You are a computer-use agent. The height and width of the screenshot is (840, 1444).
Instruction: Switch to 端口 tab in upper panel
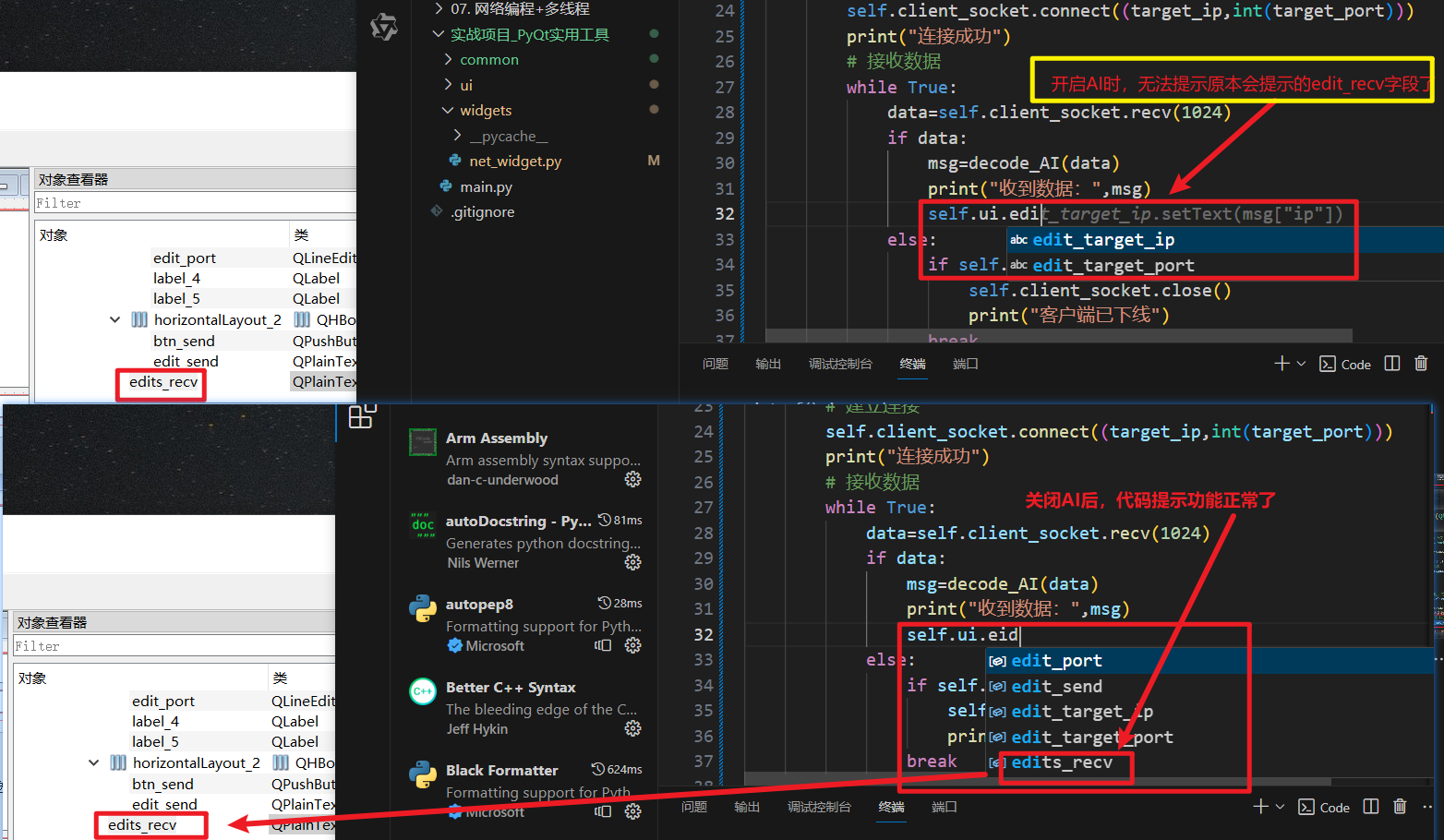966,364
